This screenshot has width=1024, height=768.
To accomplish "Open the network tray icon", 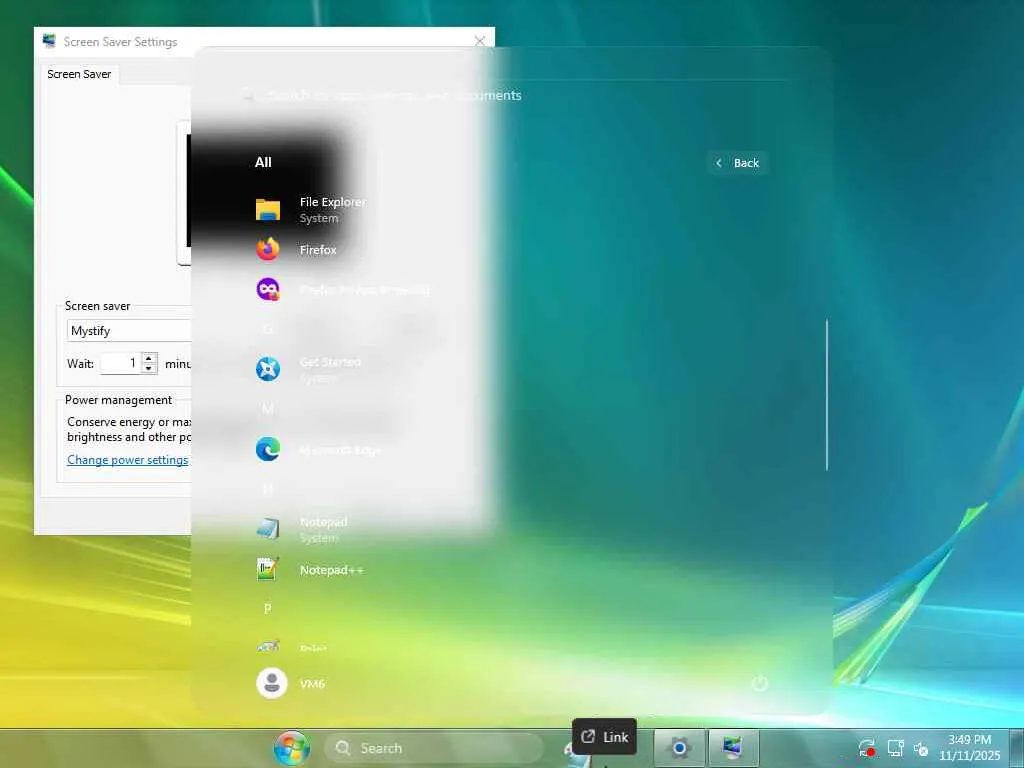I will tap(895, 748).
